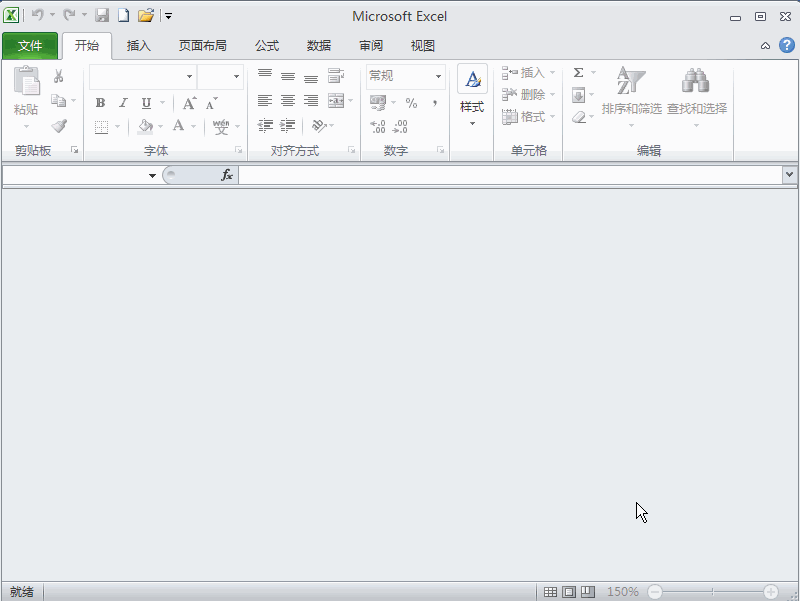Open 排序和筛选 sort and filter
The image size is (800, 601).
[x=632, y=97]
